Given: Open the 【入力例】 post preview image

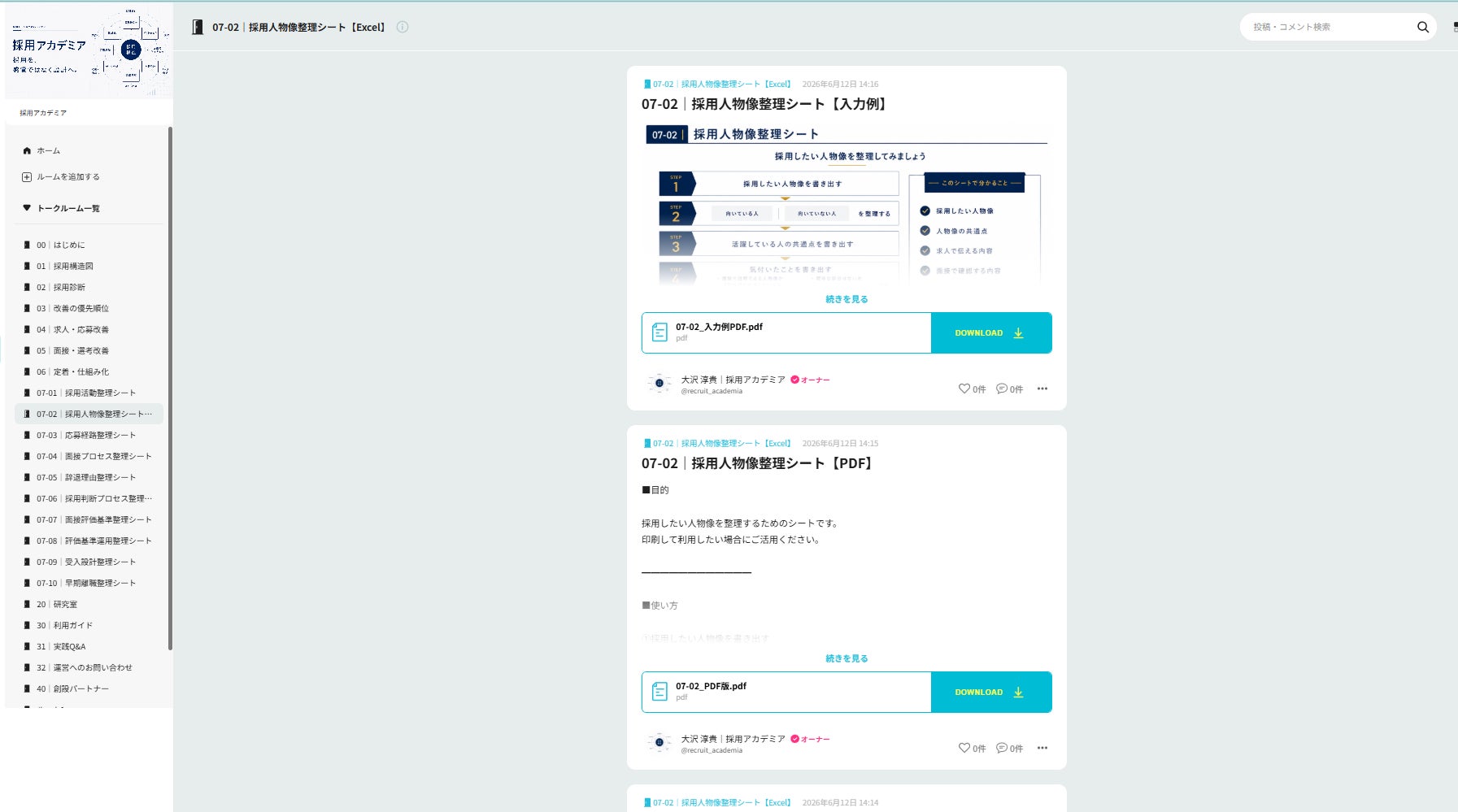Looking at the screenshot, I should [x=847, y=205].
